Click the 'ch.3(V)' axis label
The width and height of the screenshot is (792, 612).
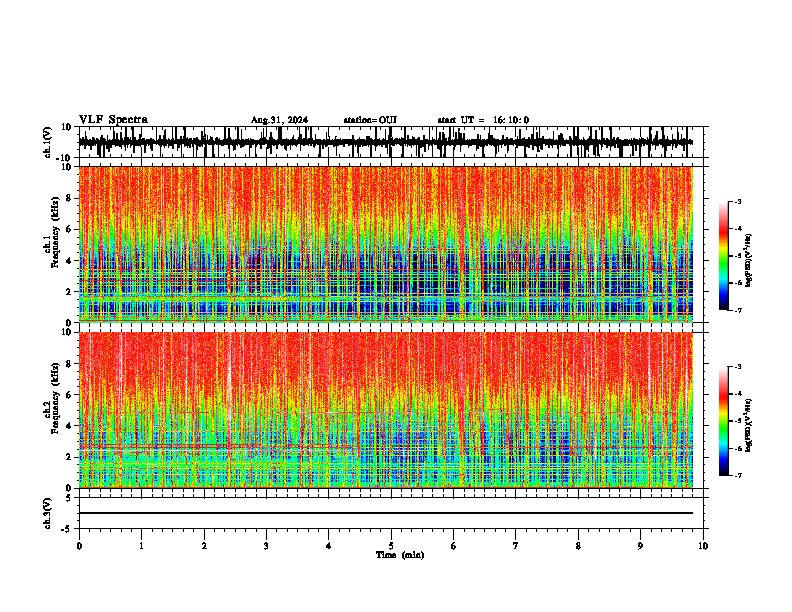48,514
